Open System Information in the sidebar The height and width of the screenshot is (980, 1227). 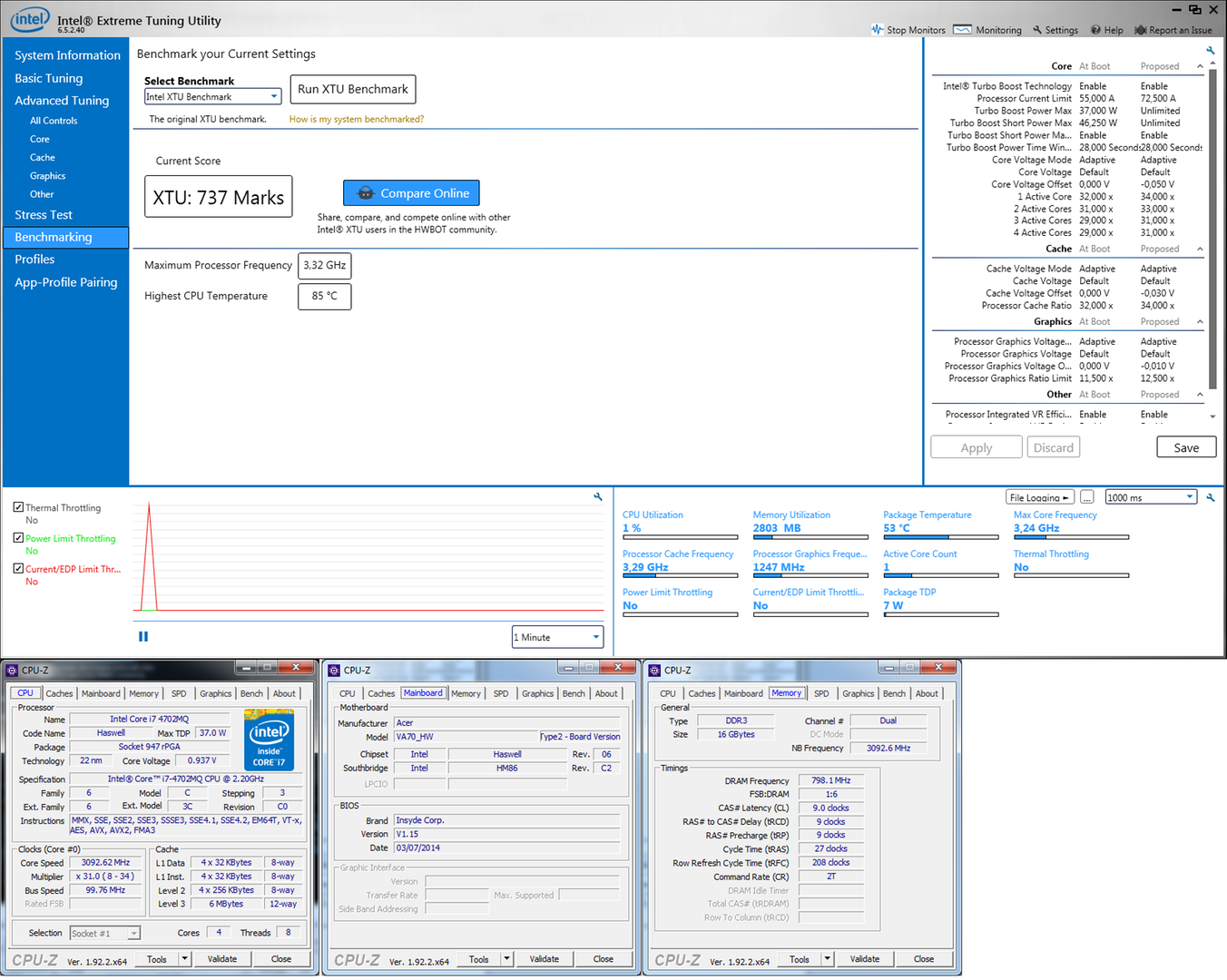click(x=67, y=55)
